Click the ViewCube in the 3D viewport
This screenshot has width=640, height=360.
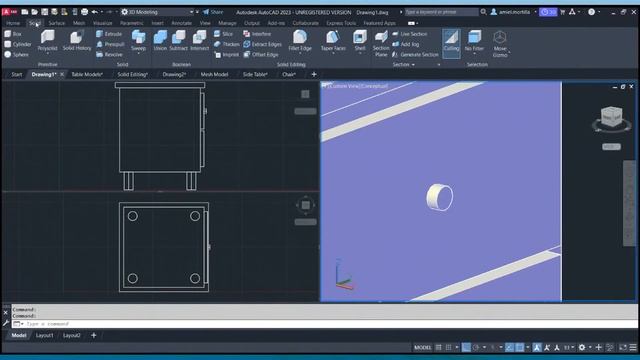pos(611,118)
